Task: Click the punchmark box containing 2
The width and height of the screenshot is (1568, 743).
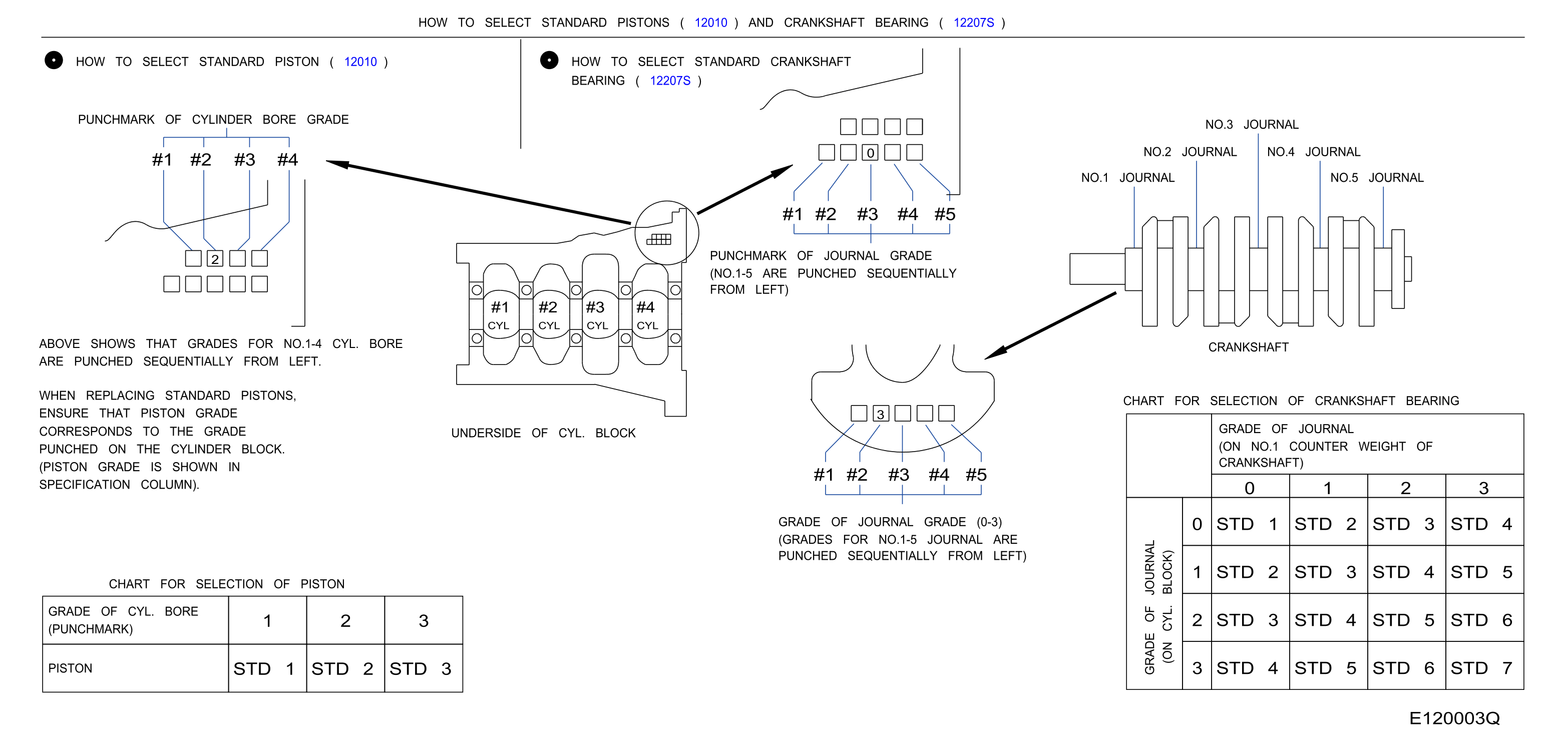Action: [x=215, y=259]
